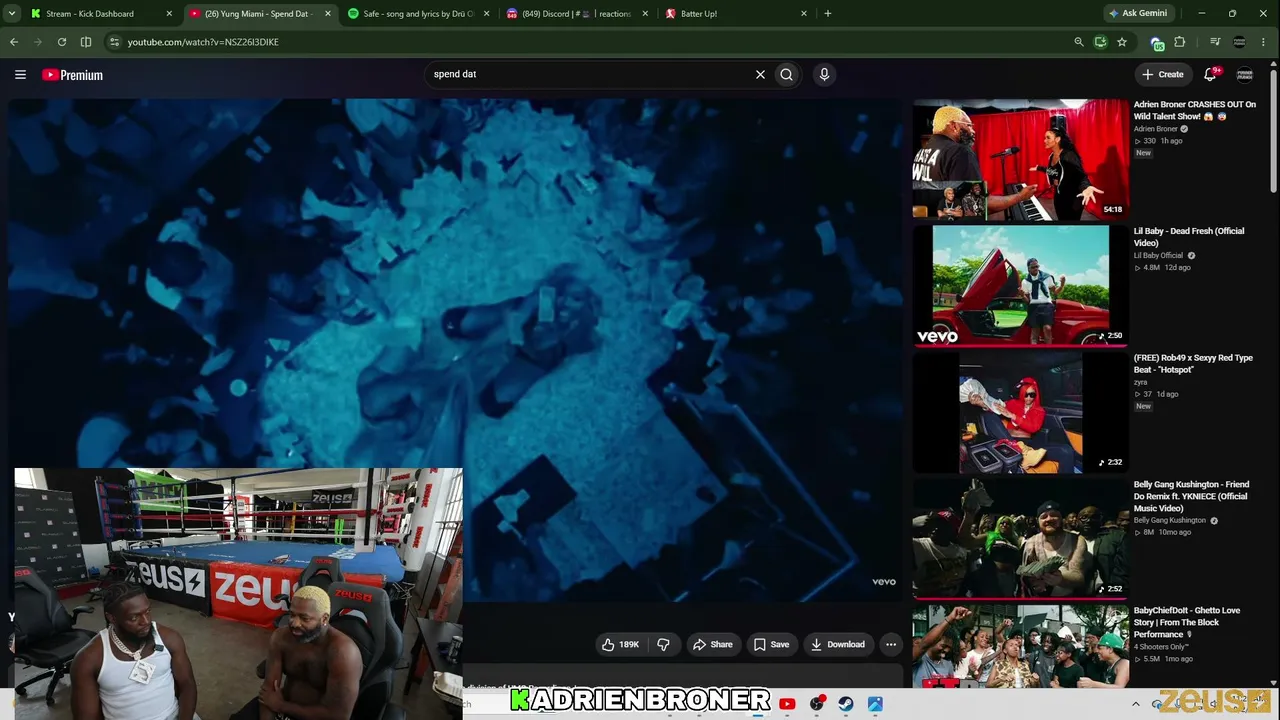Viewport: 1280px width, 720px height.
Task: Switch to Safe song and lyrics Spotify tab
Action: pyautogui.click(x=418, y=14)
